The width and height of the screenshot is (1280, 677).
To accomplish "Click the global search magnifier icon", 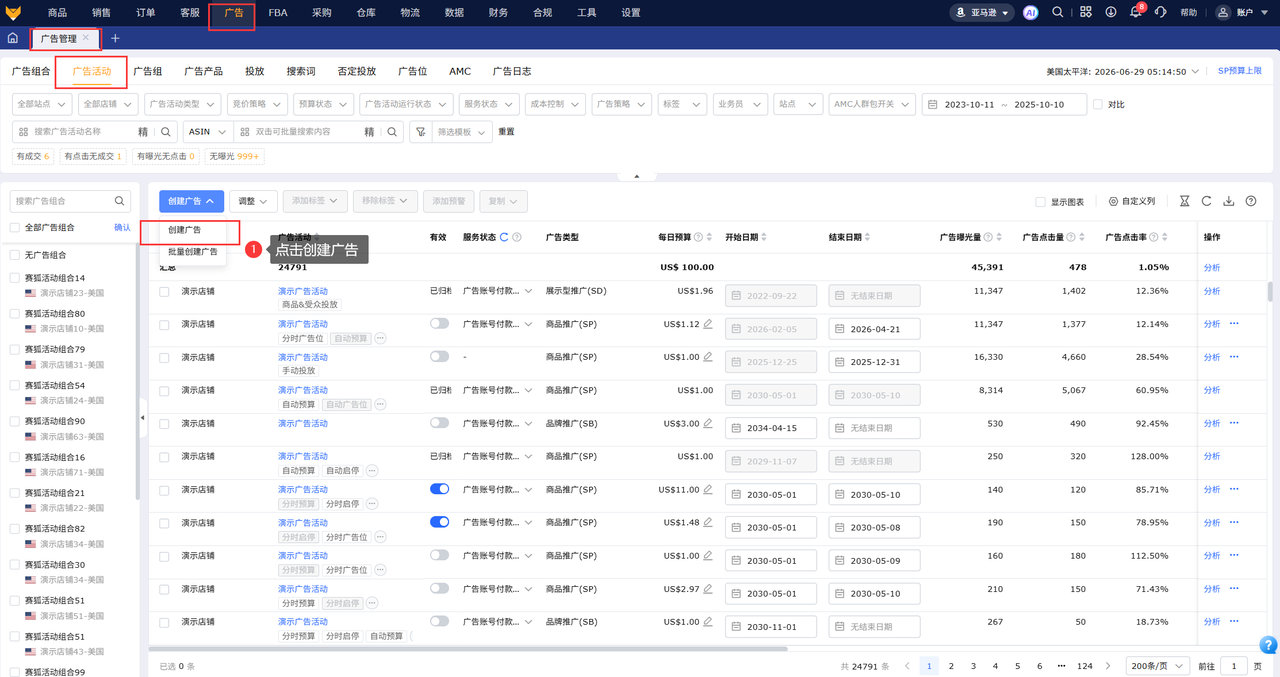I will 1057,12.
